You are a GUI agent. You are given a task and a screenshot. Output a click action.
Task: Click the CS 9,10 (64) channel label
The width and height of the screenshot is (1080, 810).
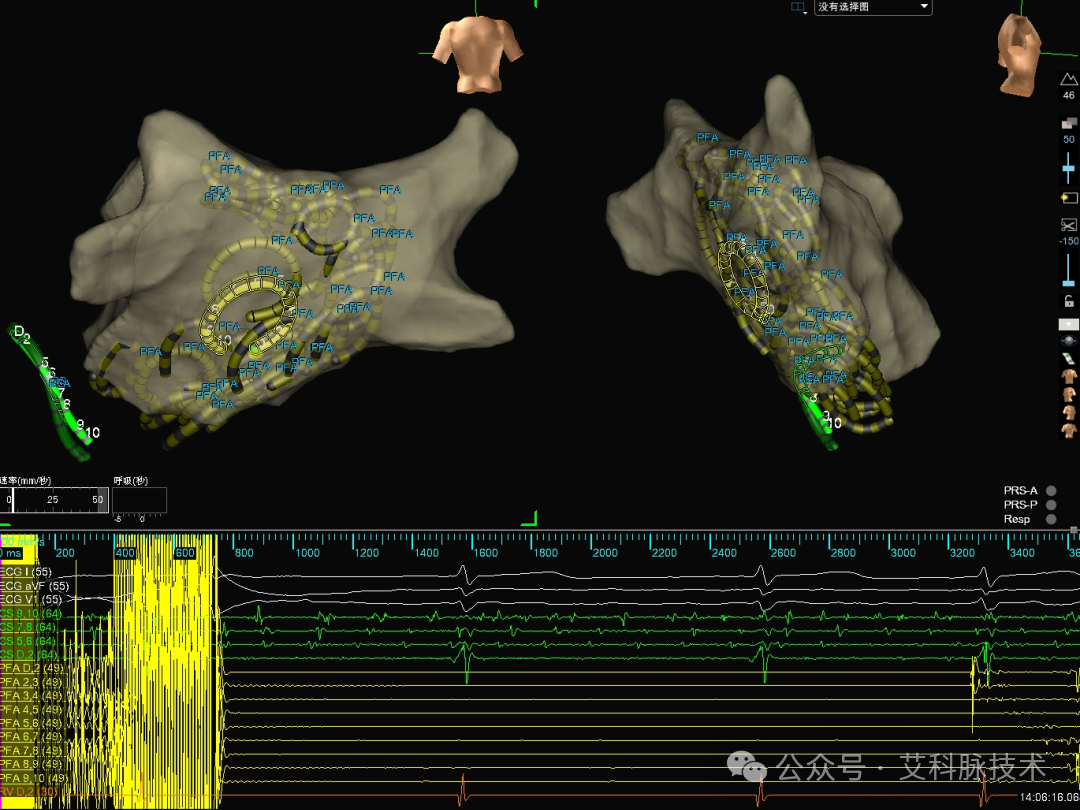coord(31,614)
